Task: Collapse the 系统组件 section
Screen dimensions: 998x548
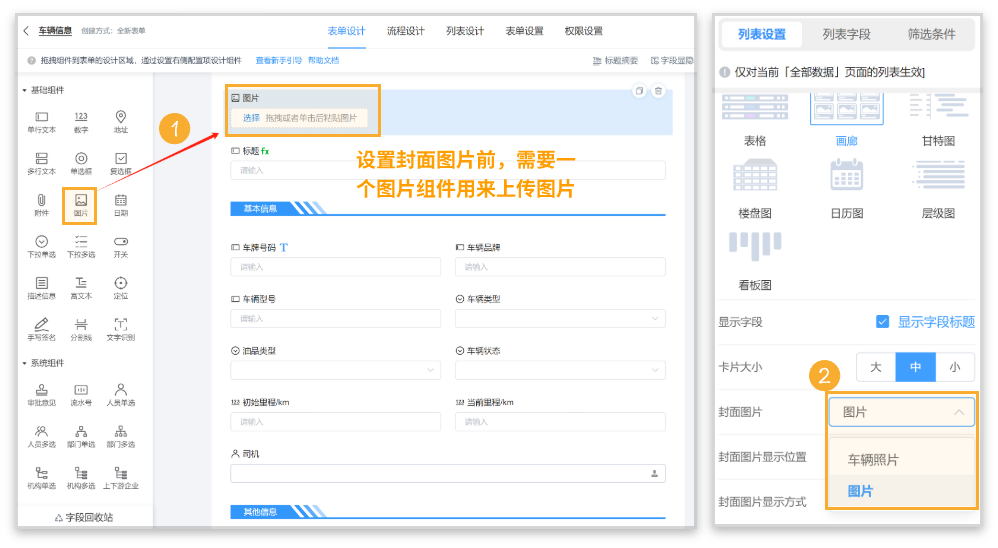Action: pyautogui.click(x=25, y=363)
